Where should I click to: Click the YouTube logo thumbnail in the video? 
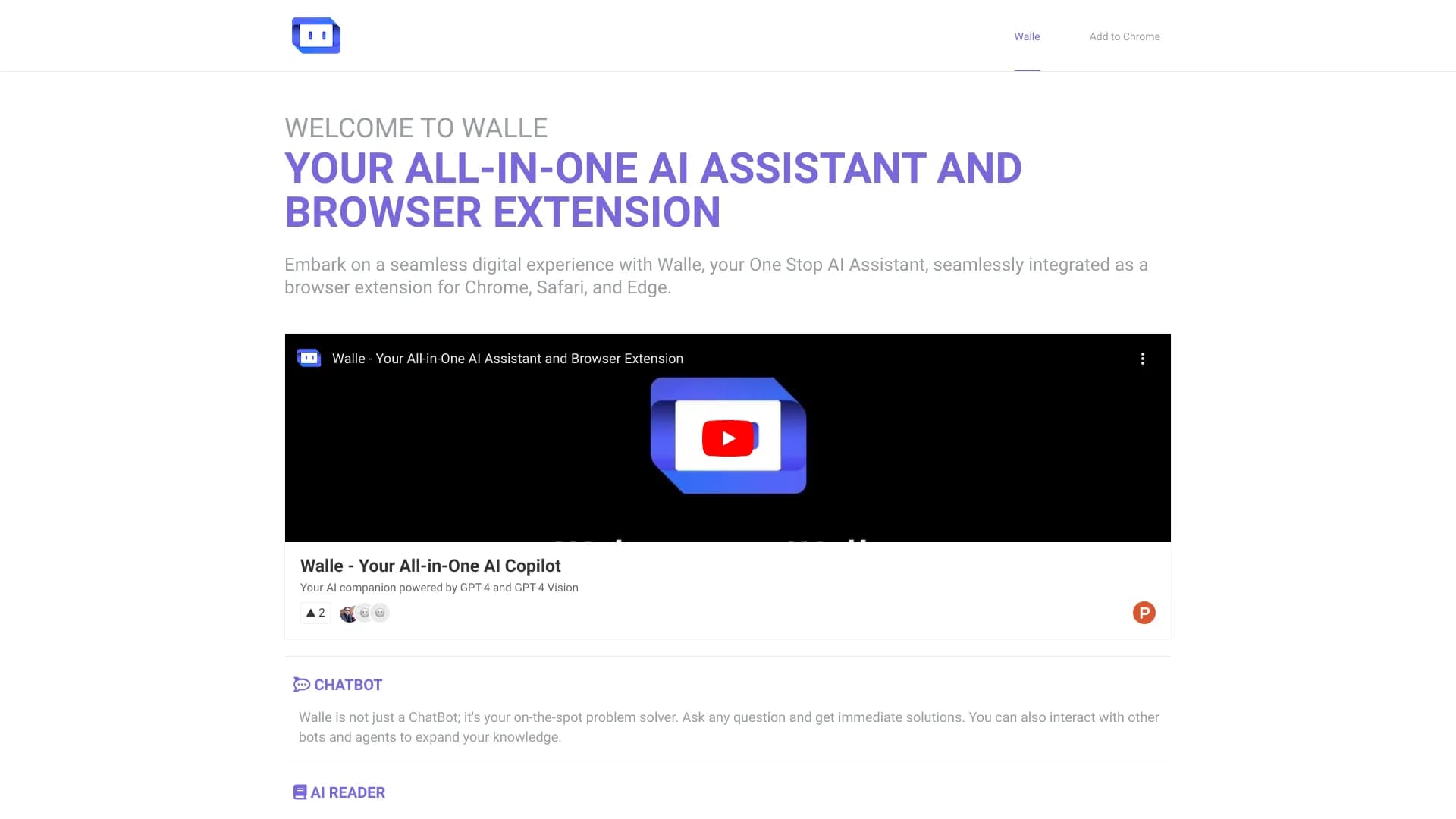point(727,437)
